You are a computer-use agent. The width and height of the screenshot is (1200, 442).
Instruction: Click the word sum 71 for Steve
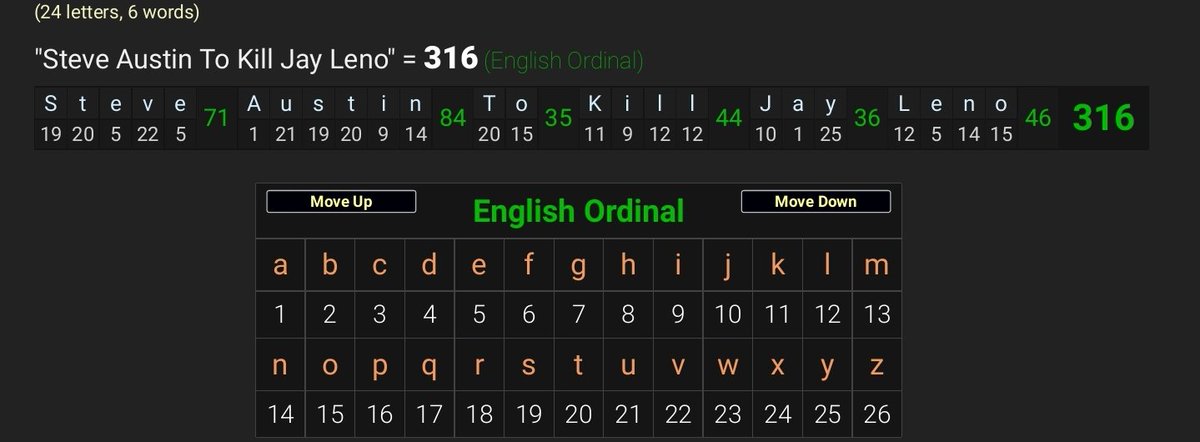(216, 118)
